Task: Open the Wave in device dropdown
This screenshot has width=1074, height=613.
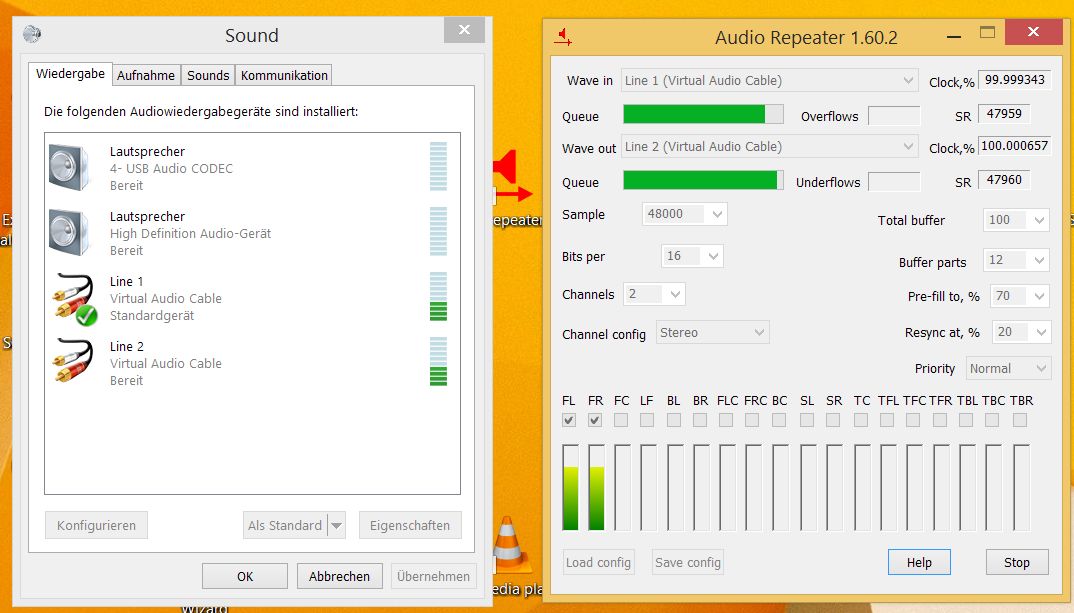Action: [769, 81]
